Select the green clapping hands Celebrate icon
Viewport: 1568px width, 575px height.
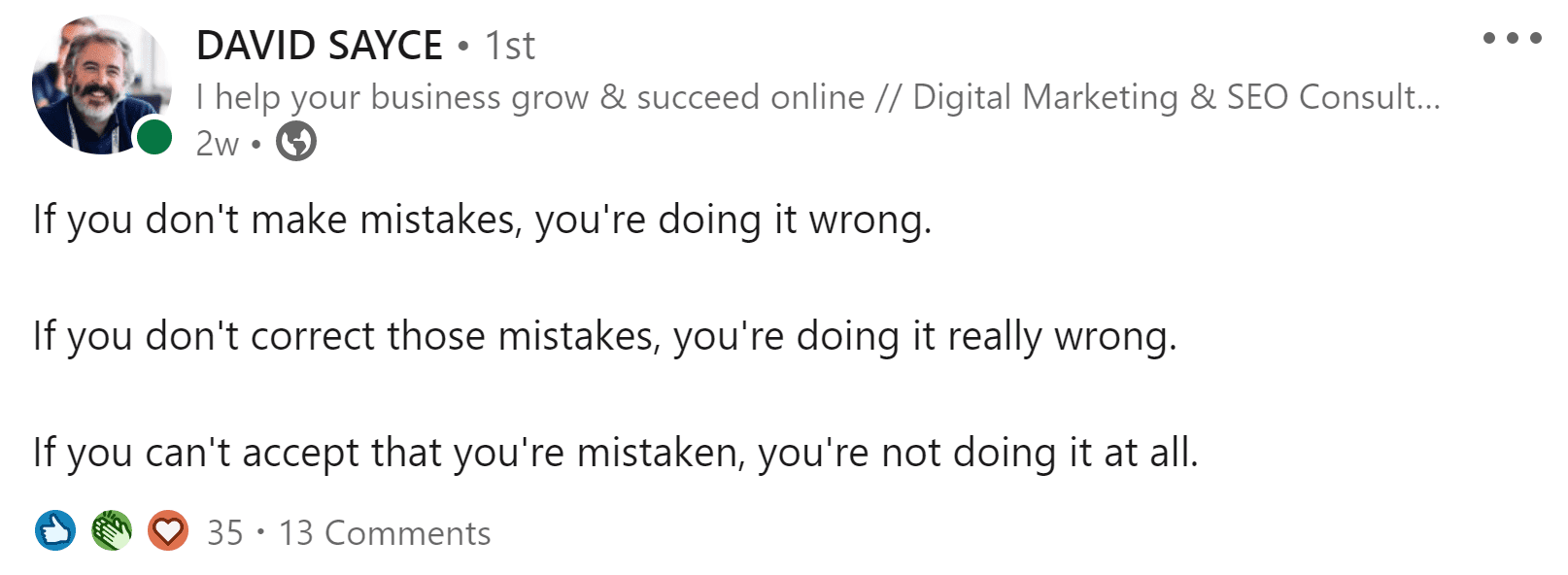coord(112,531)
